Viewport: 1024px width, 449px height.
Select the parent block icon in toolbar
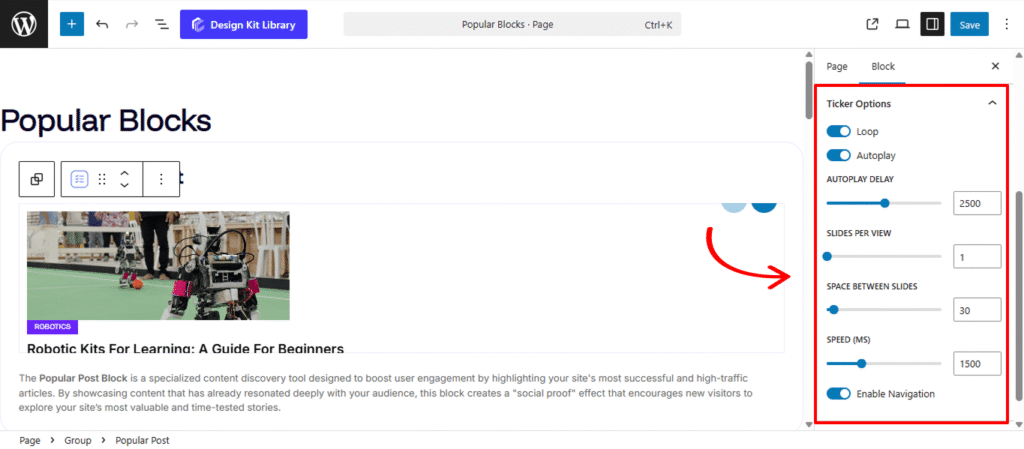37,179
